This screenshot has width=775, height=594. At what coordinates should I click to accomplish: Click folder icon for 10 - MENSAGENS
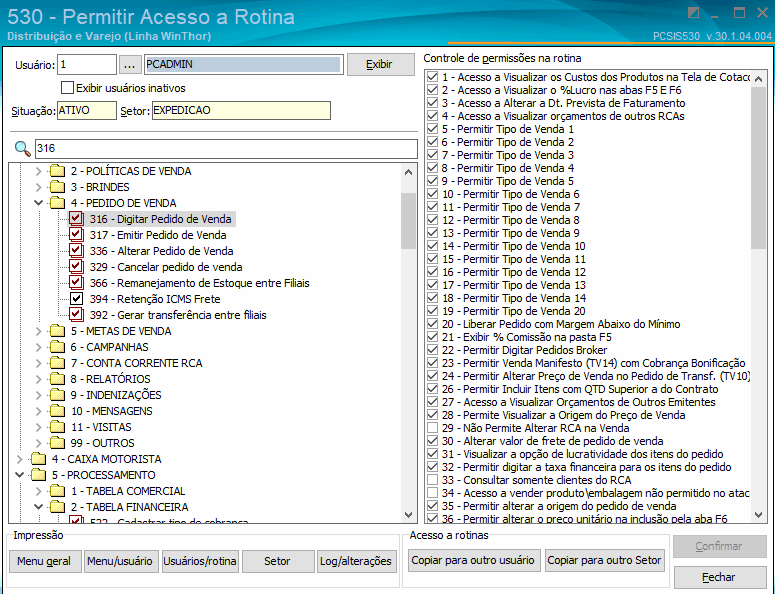[57, 411]
